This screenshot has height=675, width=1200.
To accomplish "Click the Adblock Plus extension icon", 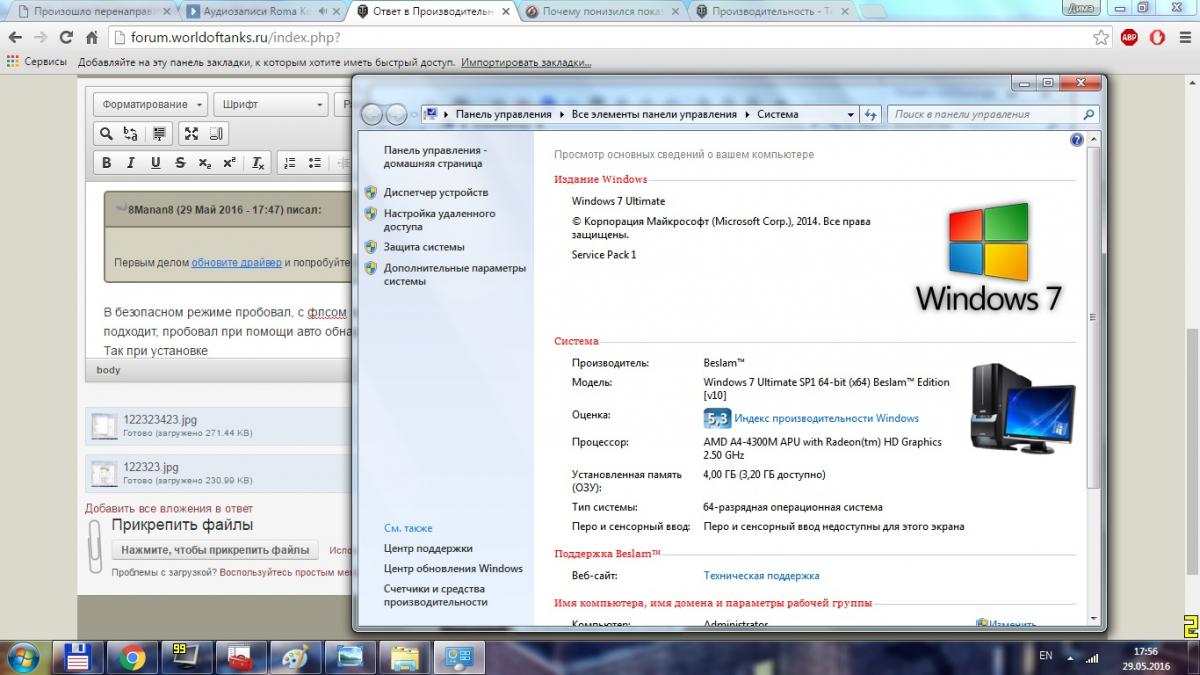I will point(1129,37).
